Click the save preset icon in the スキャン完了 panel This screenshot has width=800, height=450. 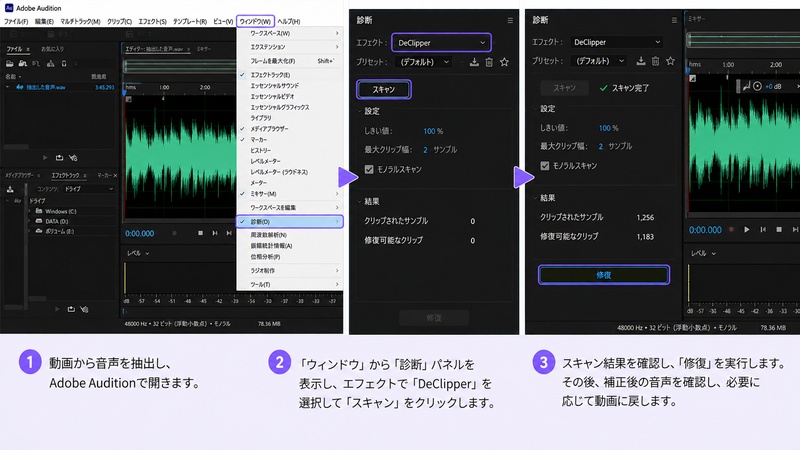click(641, 61)
